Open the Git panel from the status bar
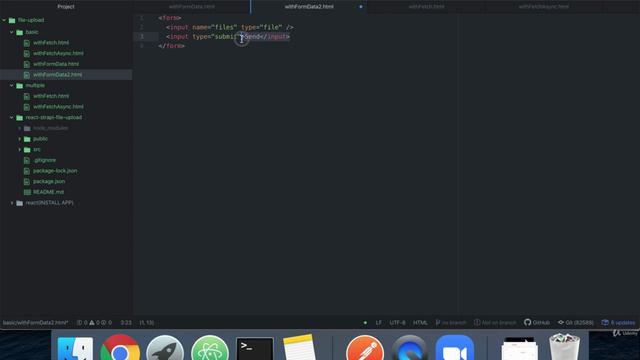Viewport: 640px width, 360px height. pyautogui.click(x=576, y=322)
